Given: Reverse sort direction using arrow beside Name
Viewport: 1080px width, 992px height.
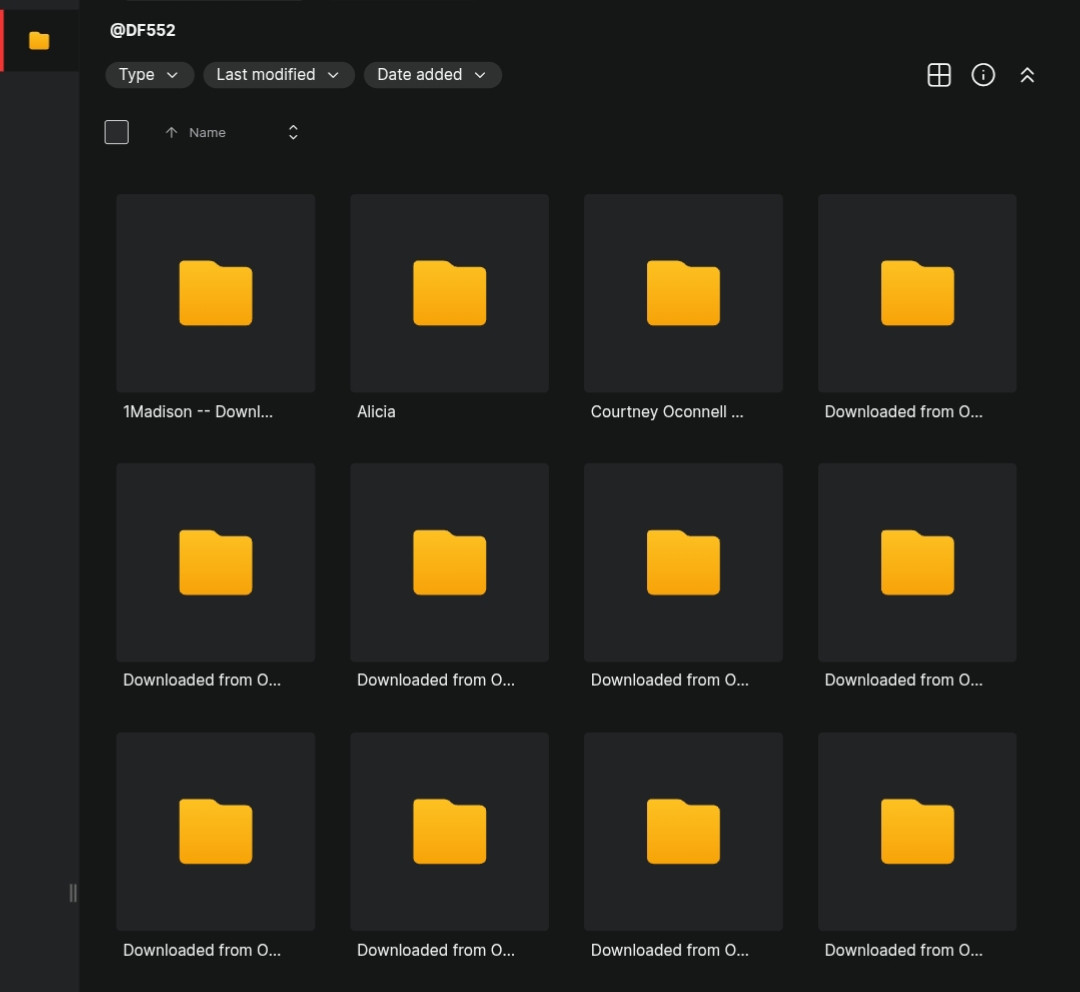Looking at the screenshot, I should tap(172, 132).
